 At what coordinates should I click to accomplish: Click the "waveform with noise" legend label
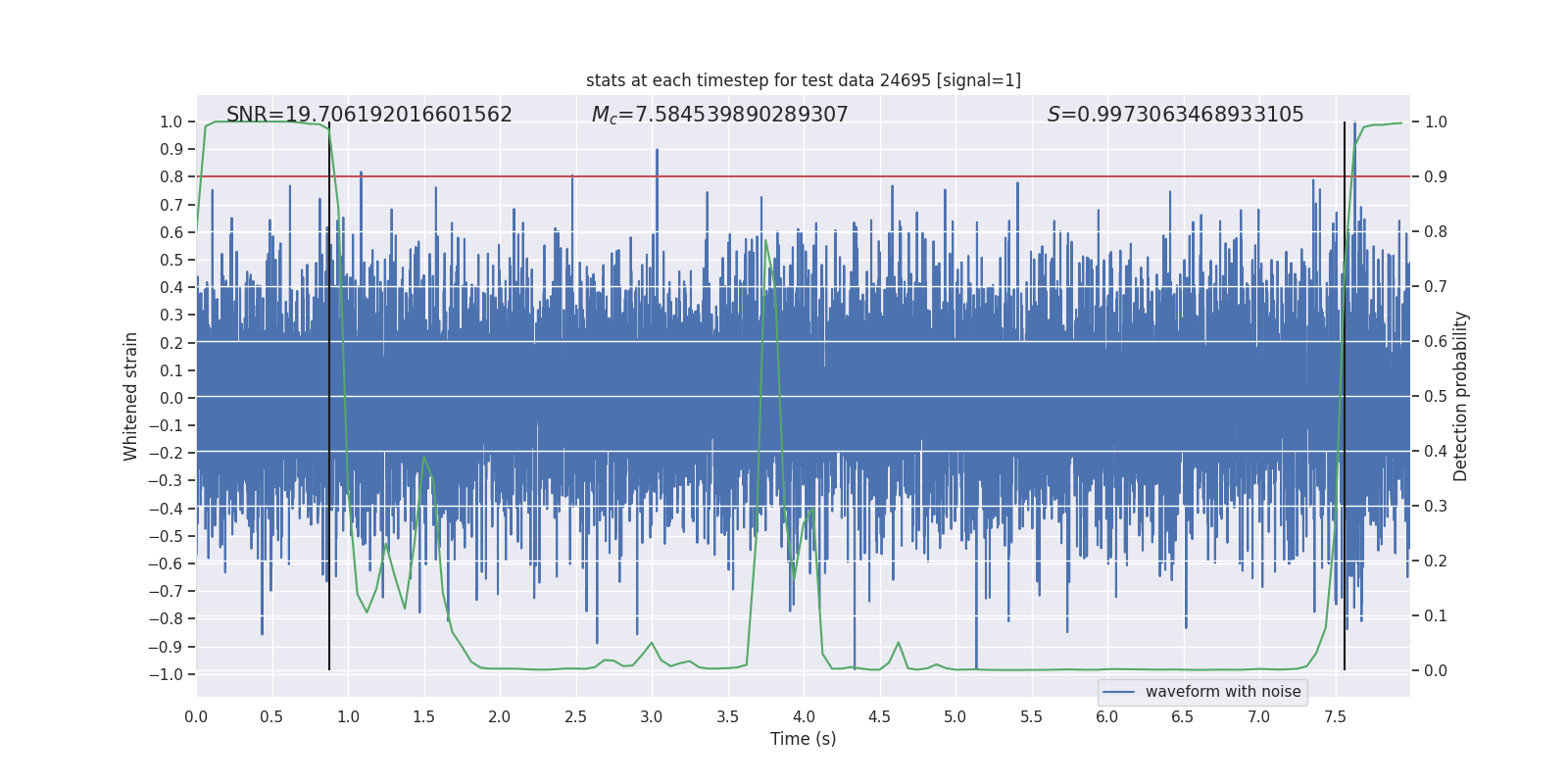pyautogui.click(x=1223, y=692)
